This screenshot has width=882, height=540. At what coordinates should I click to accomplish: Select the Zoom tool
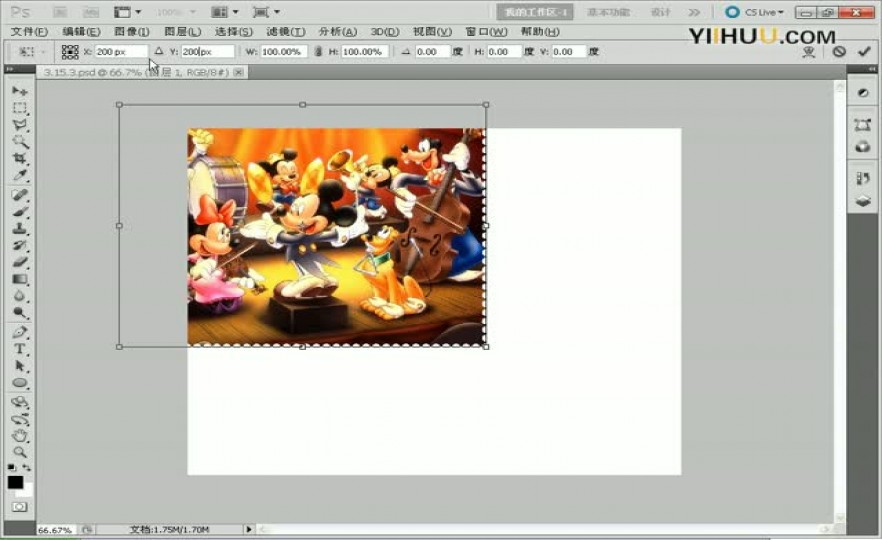click(x=20, y=452)
